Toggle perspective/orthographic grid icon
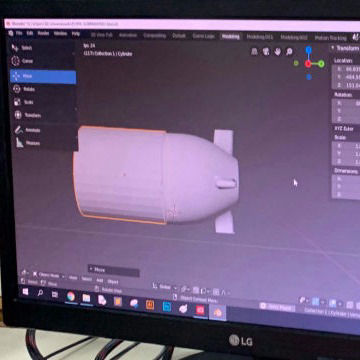The width and height of the screenshot is (360, 360). pyautogui.click(x=254, y=51)
